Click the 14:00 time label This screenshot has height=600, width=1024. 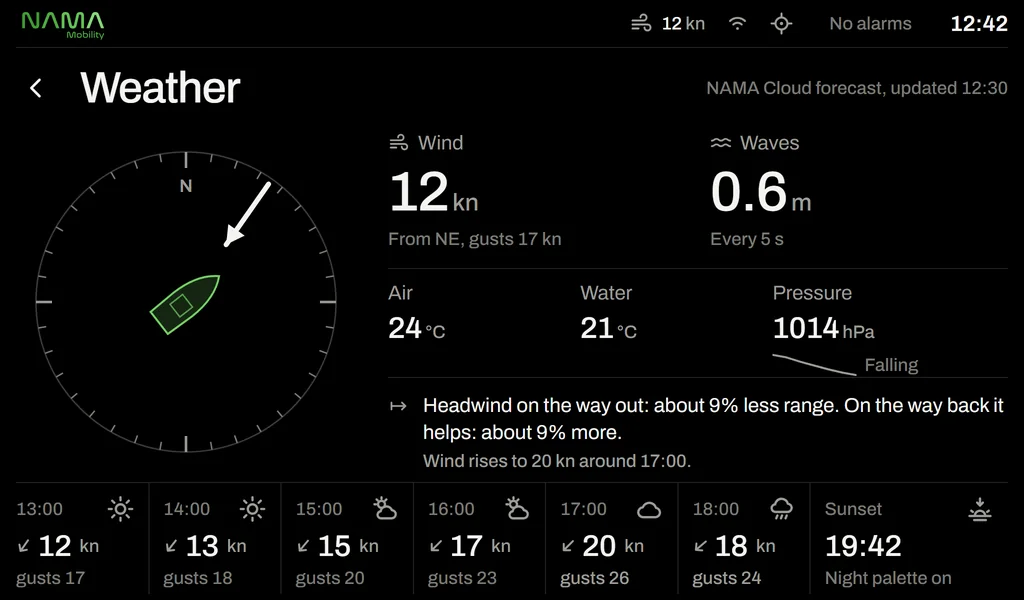187,509
